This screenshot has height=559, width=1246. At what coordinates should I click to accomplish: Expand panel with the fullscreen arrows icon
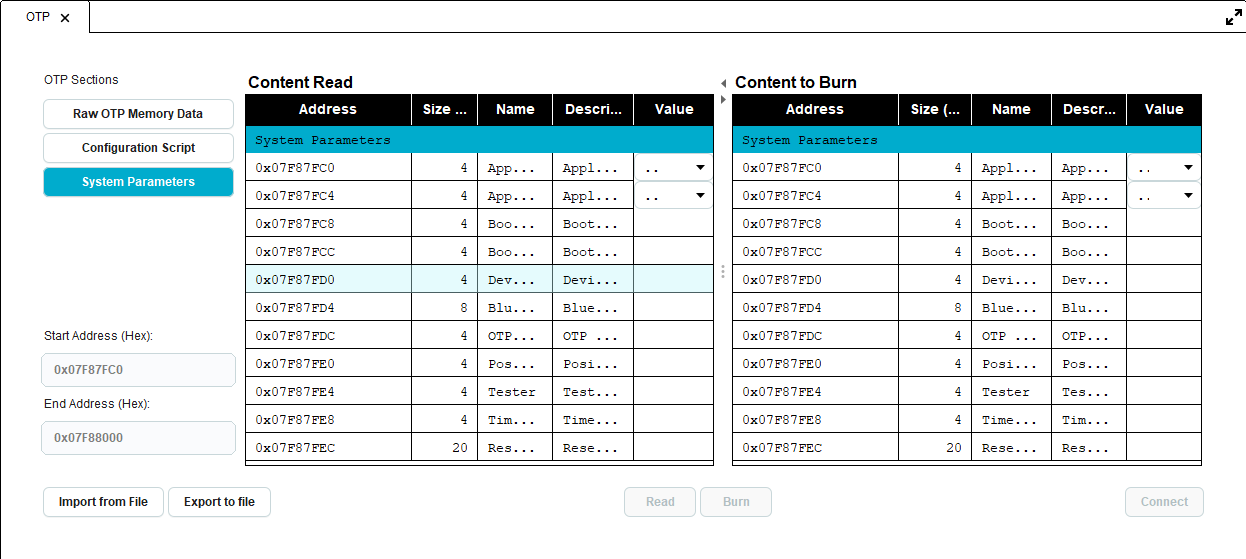click(1234, 17)
